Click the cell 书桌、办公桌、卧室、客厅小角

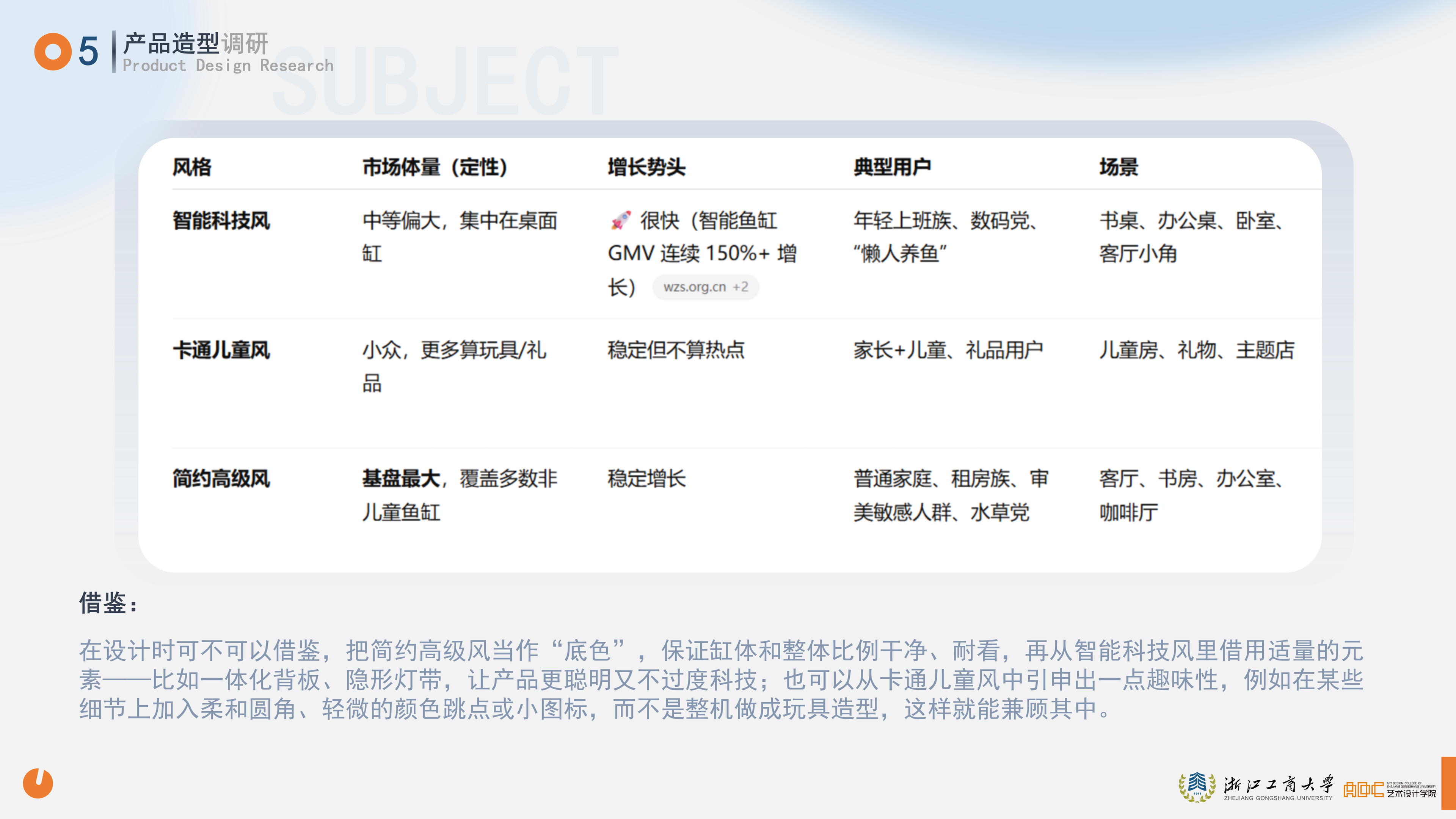(1191, 236)
